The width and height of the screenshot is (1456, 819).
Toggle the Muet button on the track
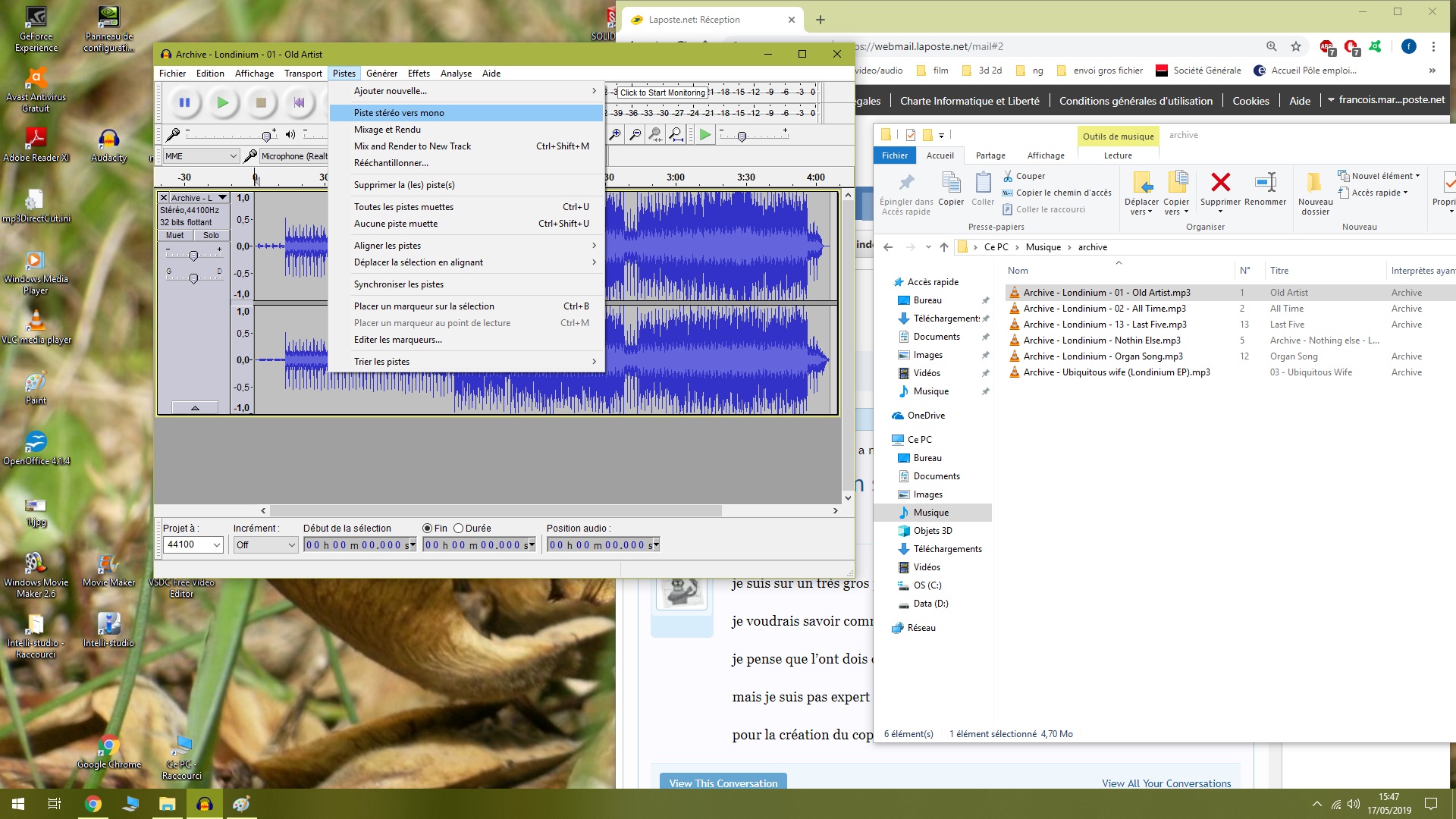click(x=174, y=235)
